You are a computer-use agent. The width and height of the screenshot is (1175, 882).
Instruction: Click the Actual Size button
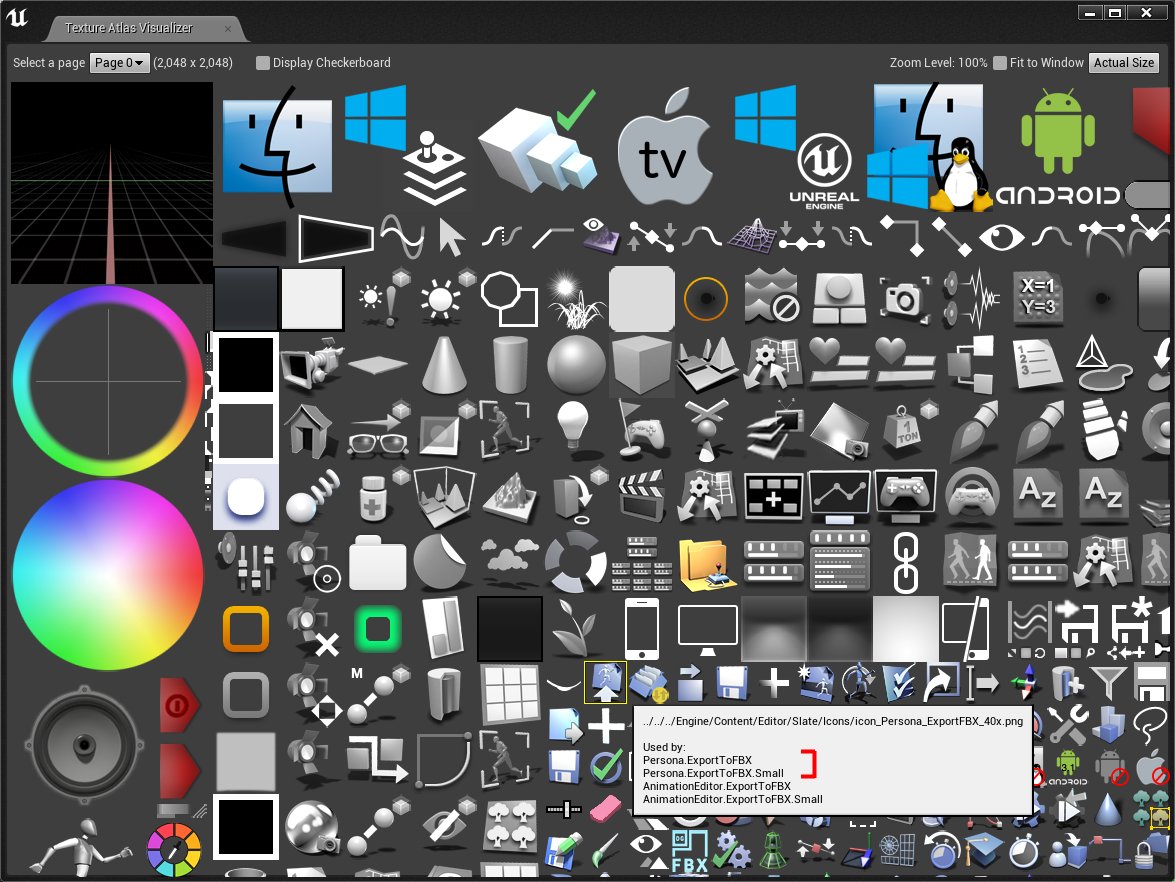1124,62
